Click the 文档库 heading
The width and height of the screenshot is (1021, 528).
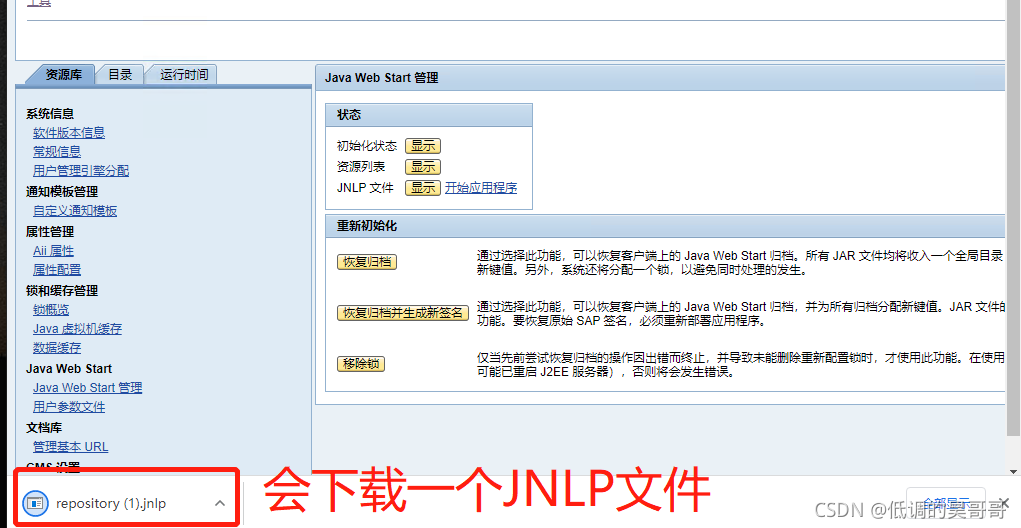(x=44, y=428)
